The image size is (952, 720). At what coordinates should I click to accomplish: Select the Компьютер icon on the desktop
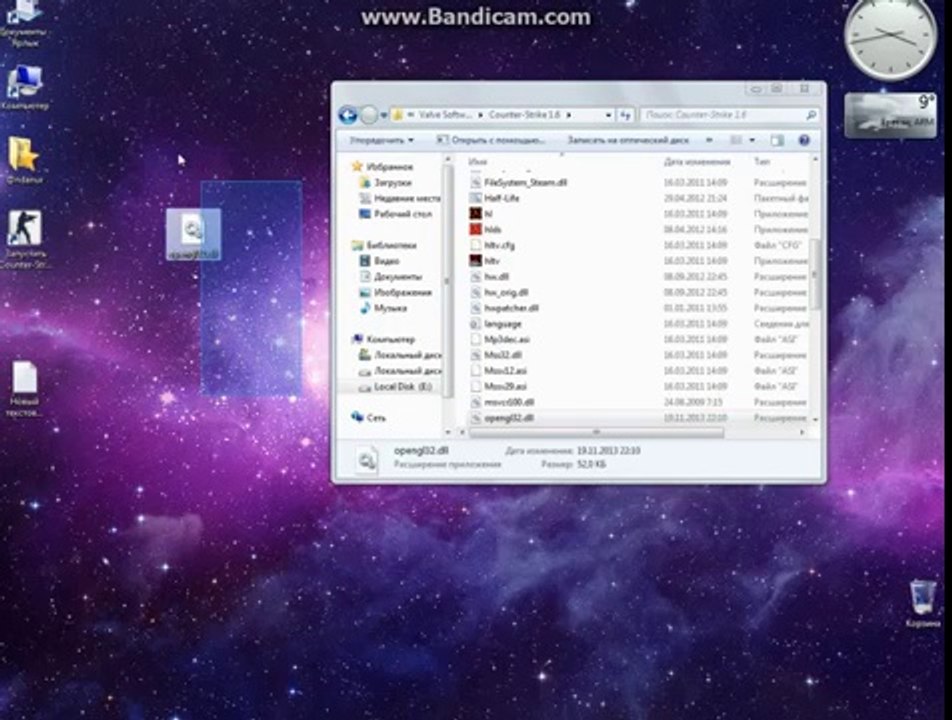pos(24,88)
